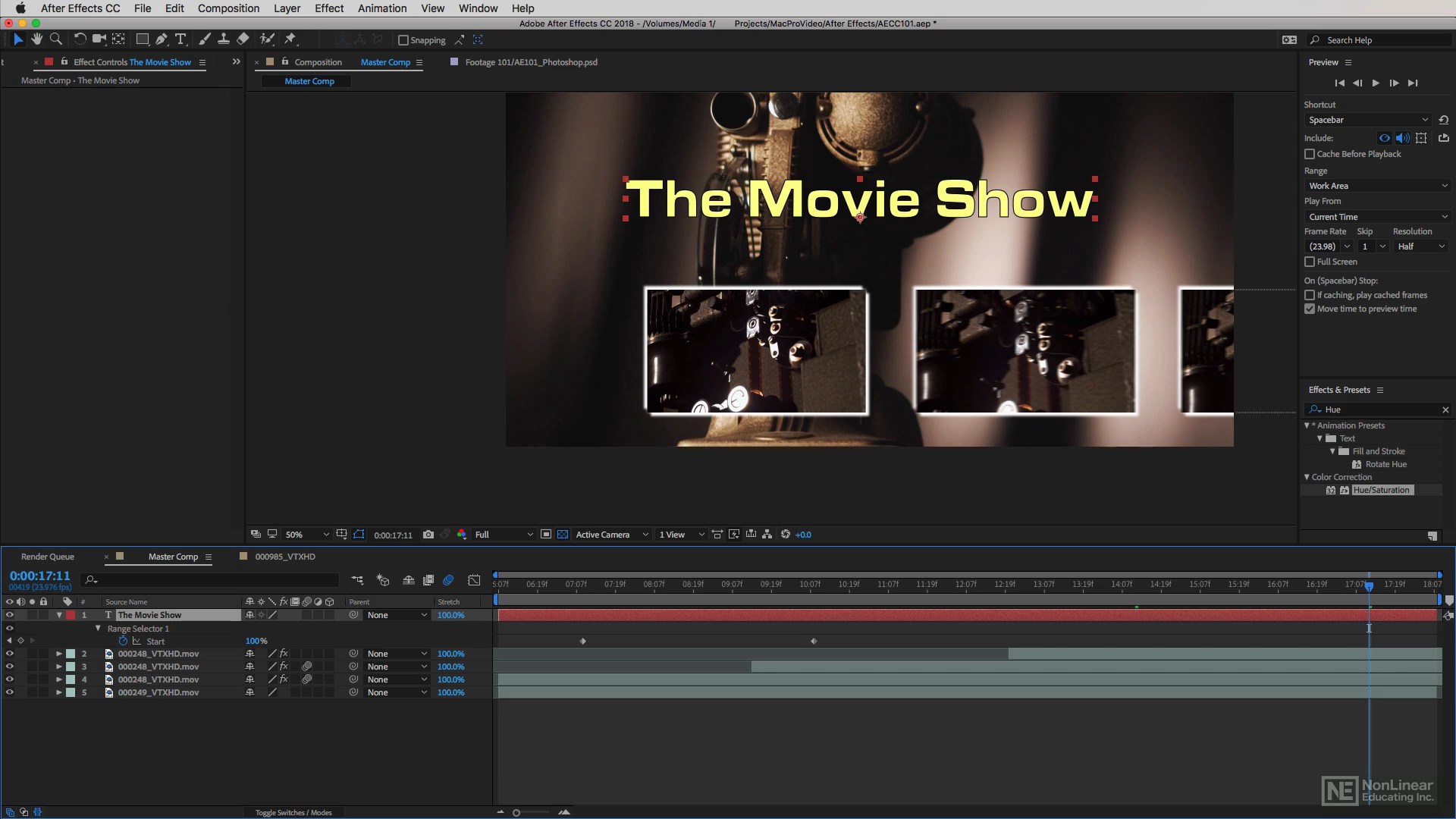This screenshot has height=819, width=1456.
Task: Select the Hand tool
Action: (36, 39)
